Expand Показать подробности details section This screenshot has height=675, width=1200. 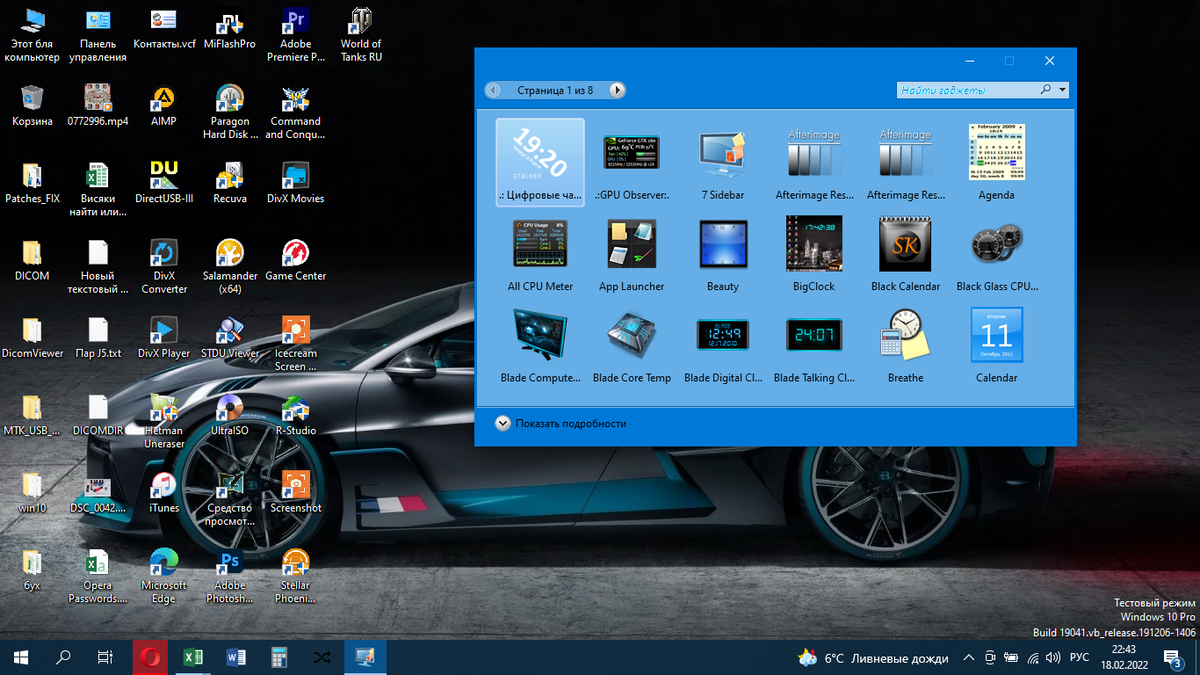coord(561,424)
